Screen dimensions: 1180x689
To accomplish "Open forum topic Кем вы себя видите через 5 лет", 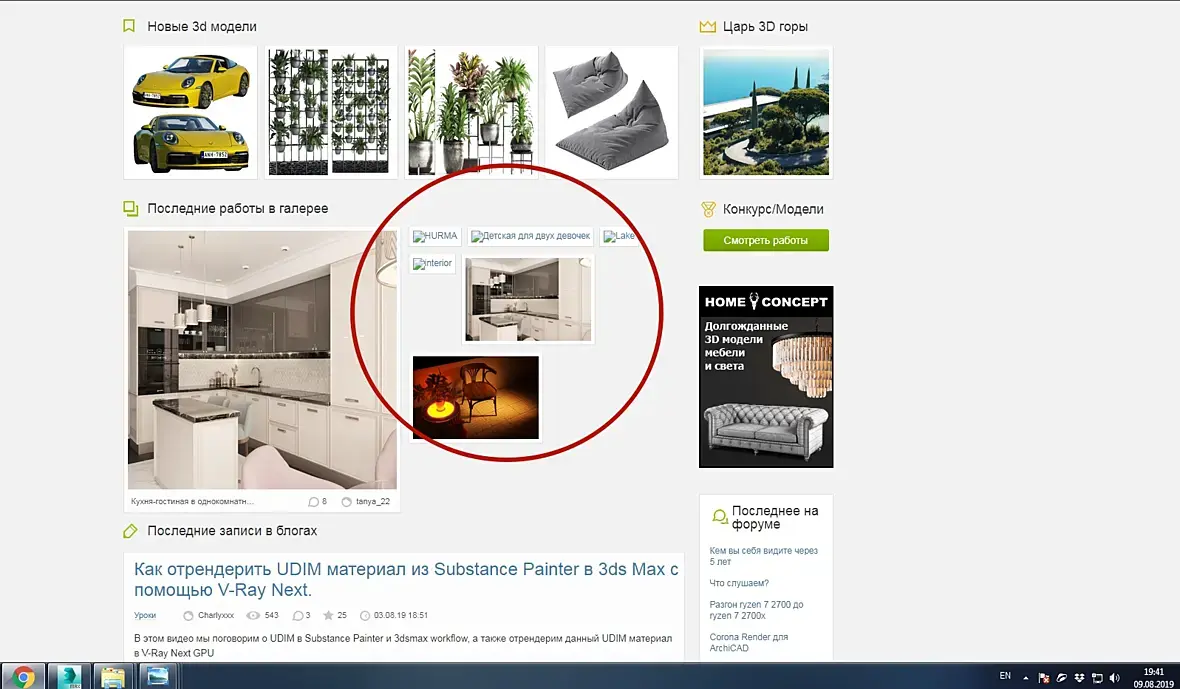I will (763, 556).
